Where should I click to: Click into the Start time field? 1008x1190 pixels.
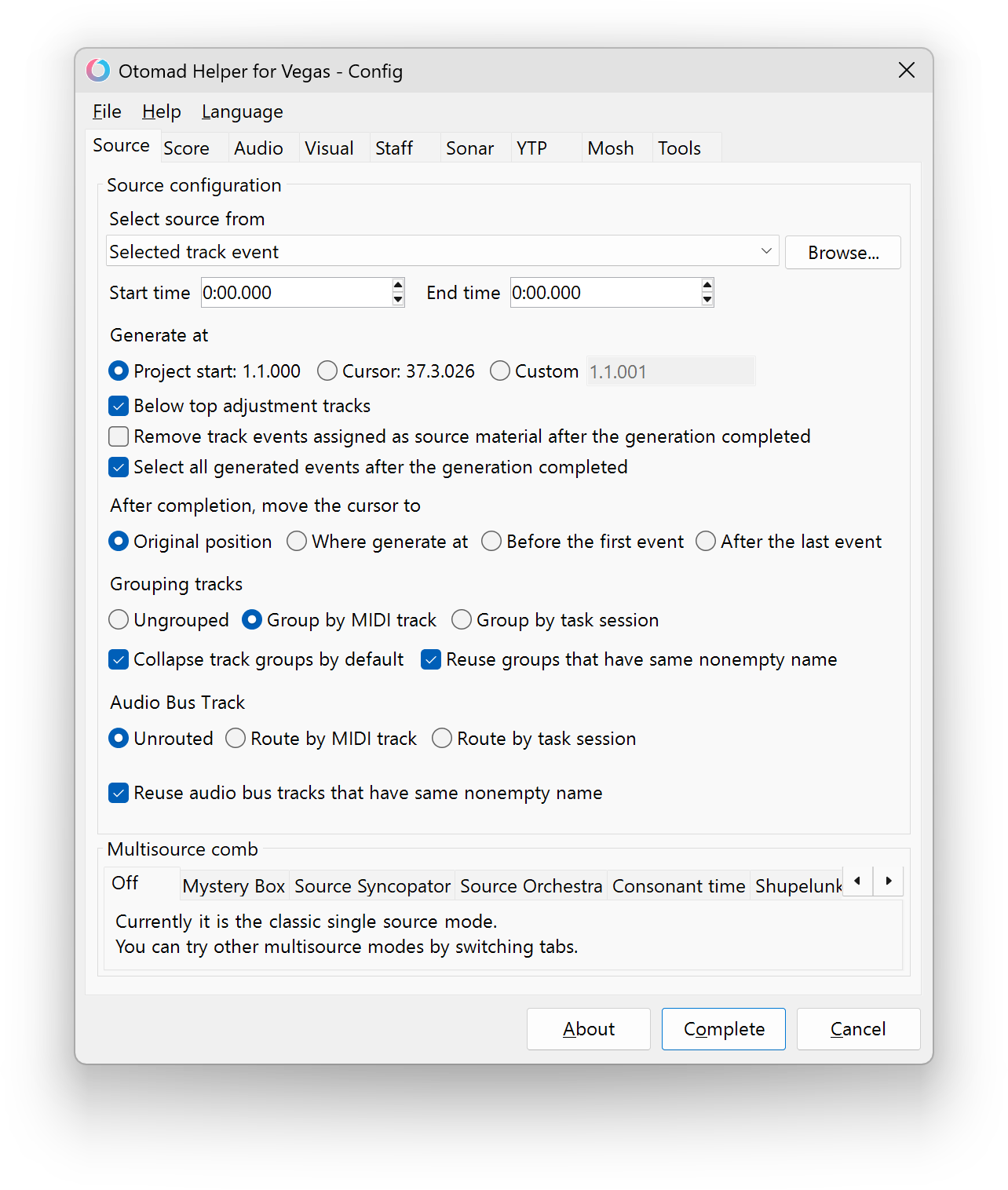point(296,293)
